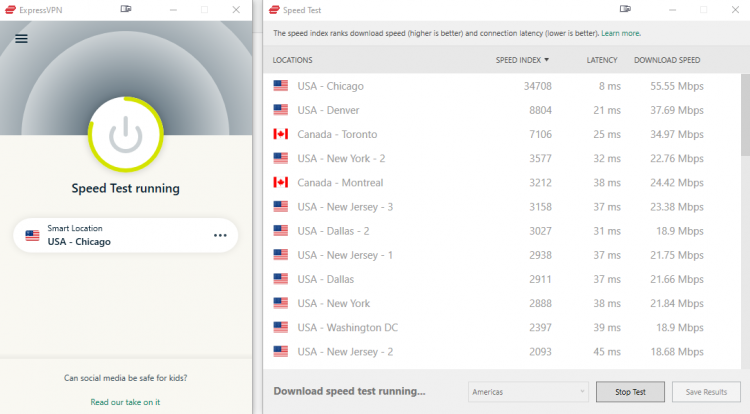Click the flag beside the USA - Dallas row with index 2911
The image size is (750, 414).
click(281, 279)
